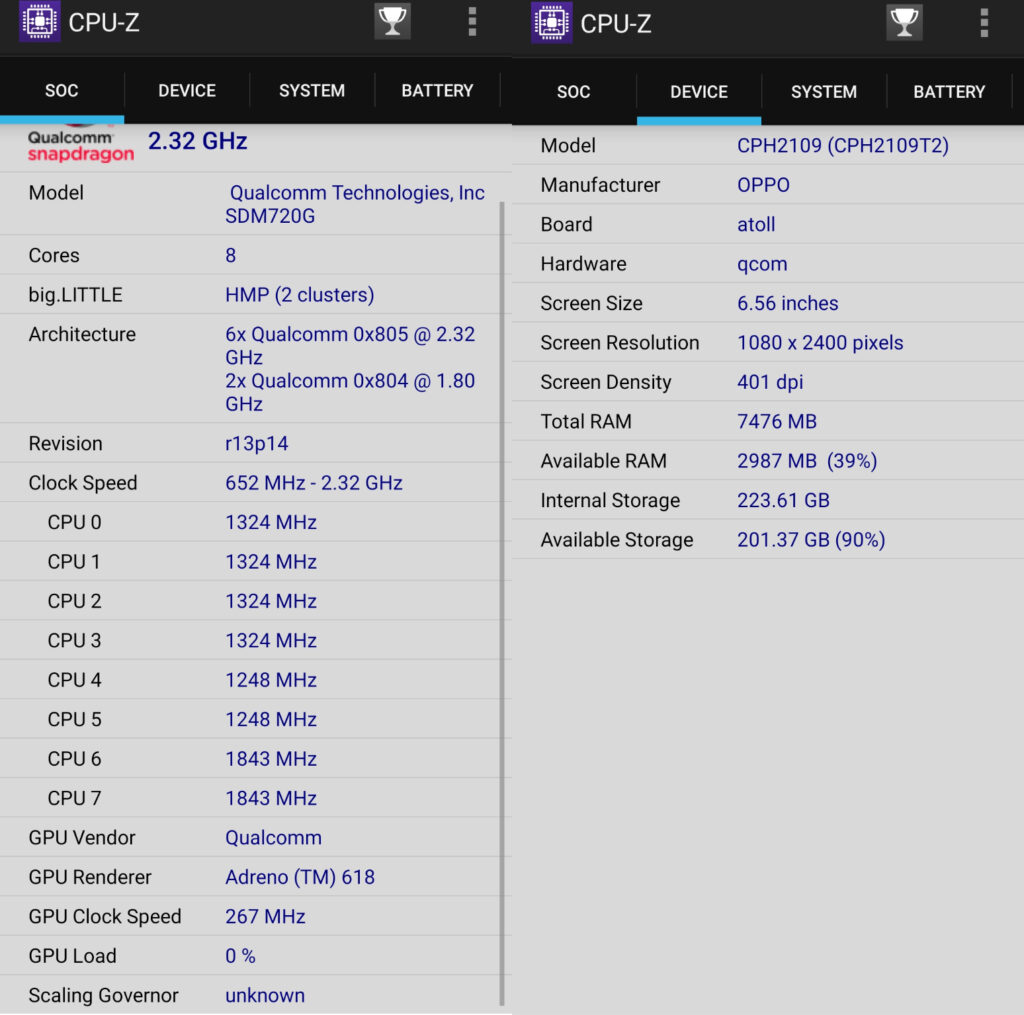Click the GPU Vendor value Qualcomm
Viewport: 1024px width, 1015px height.
tap(273, 837)
